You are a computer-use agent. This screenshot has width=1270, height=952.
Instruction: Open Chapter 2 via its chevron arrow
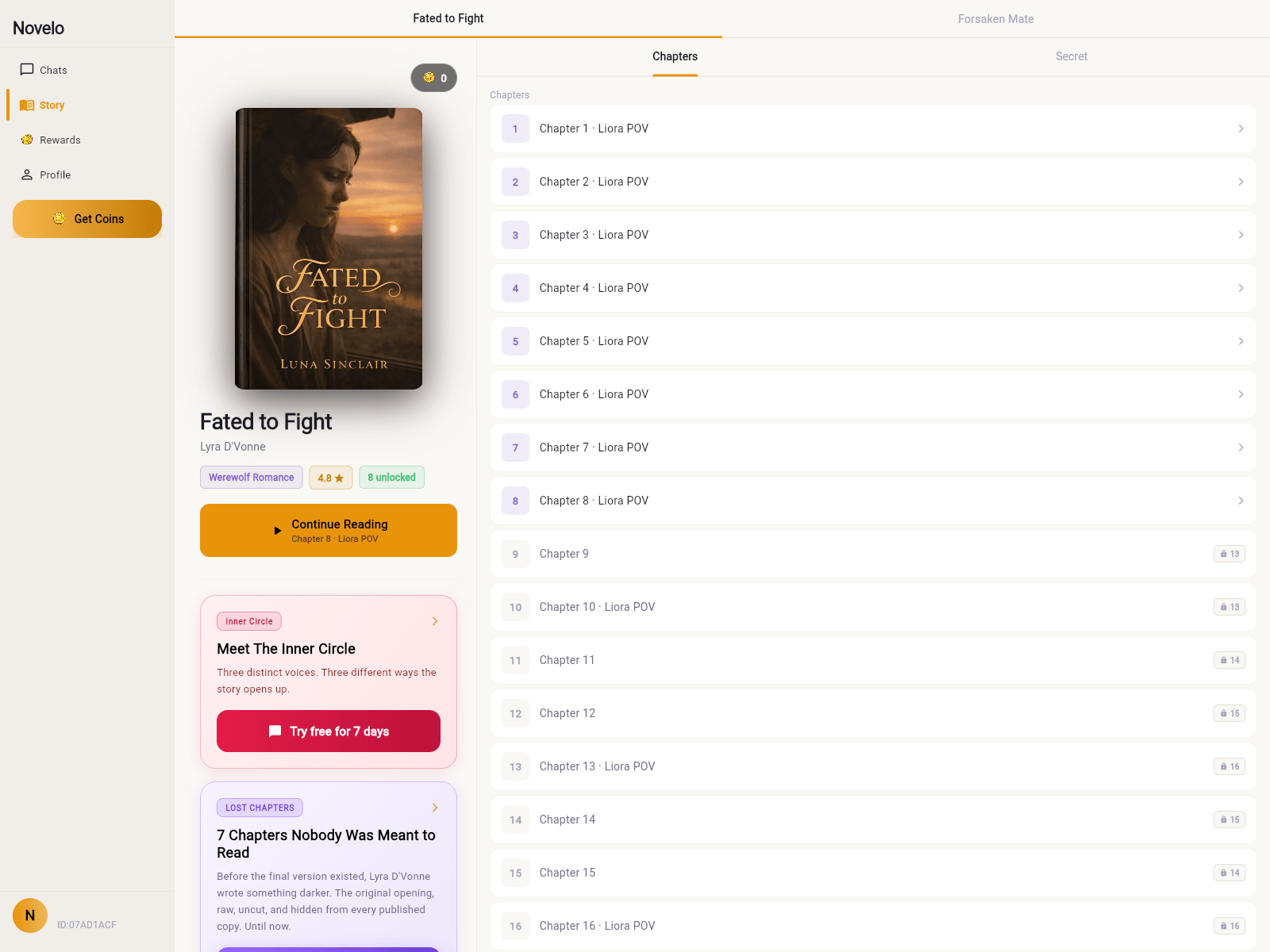(1241, 182)
